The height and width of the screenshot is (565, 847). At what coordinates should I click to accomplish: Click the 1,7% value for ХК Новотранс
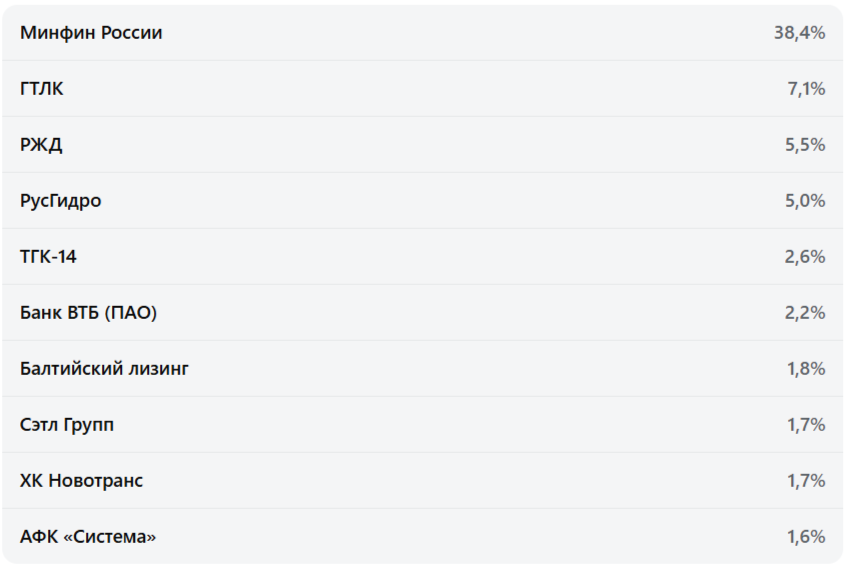point(806,481)
